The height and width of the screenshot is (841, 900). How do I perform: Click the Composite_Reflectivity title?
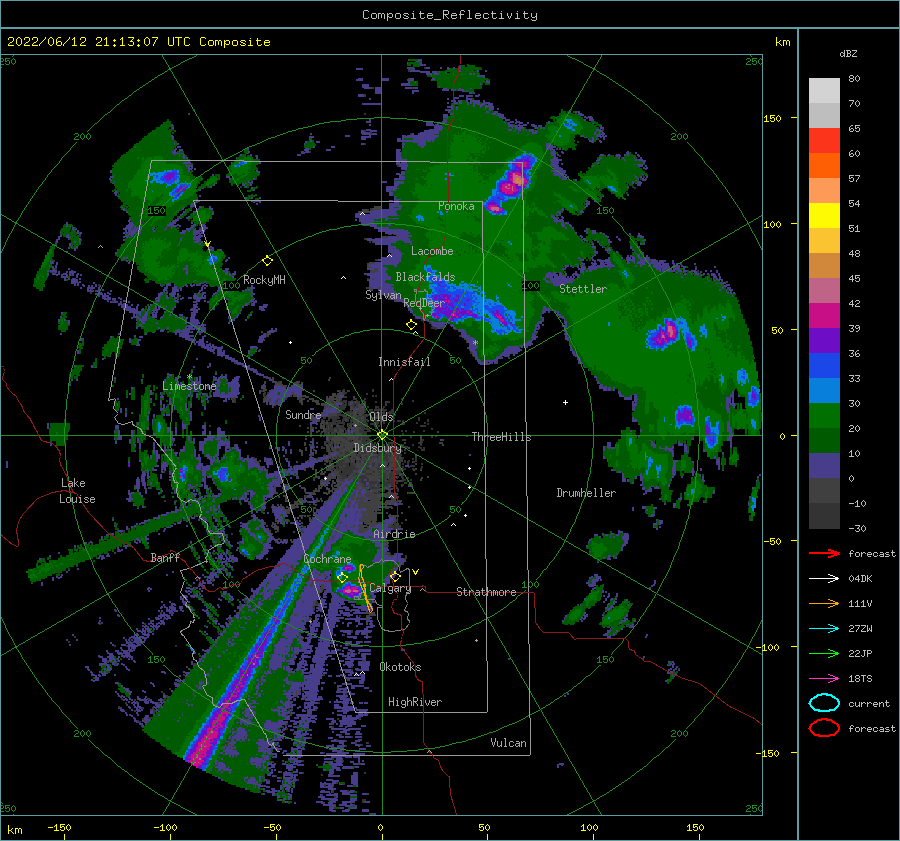[450, 15]
